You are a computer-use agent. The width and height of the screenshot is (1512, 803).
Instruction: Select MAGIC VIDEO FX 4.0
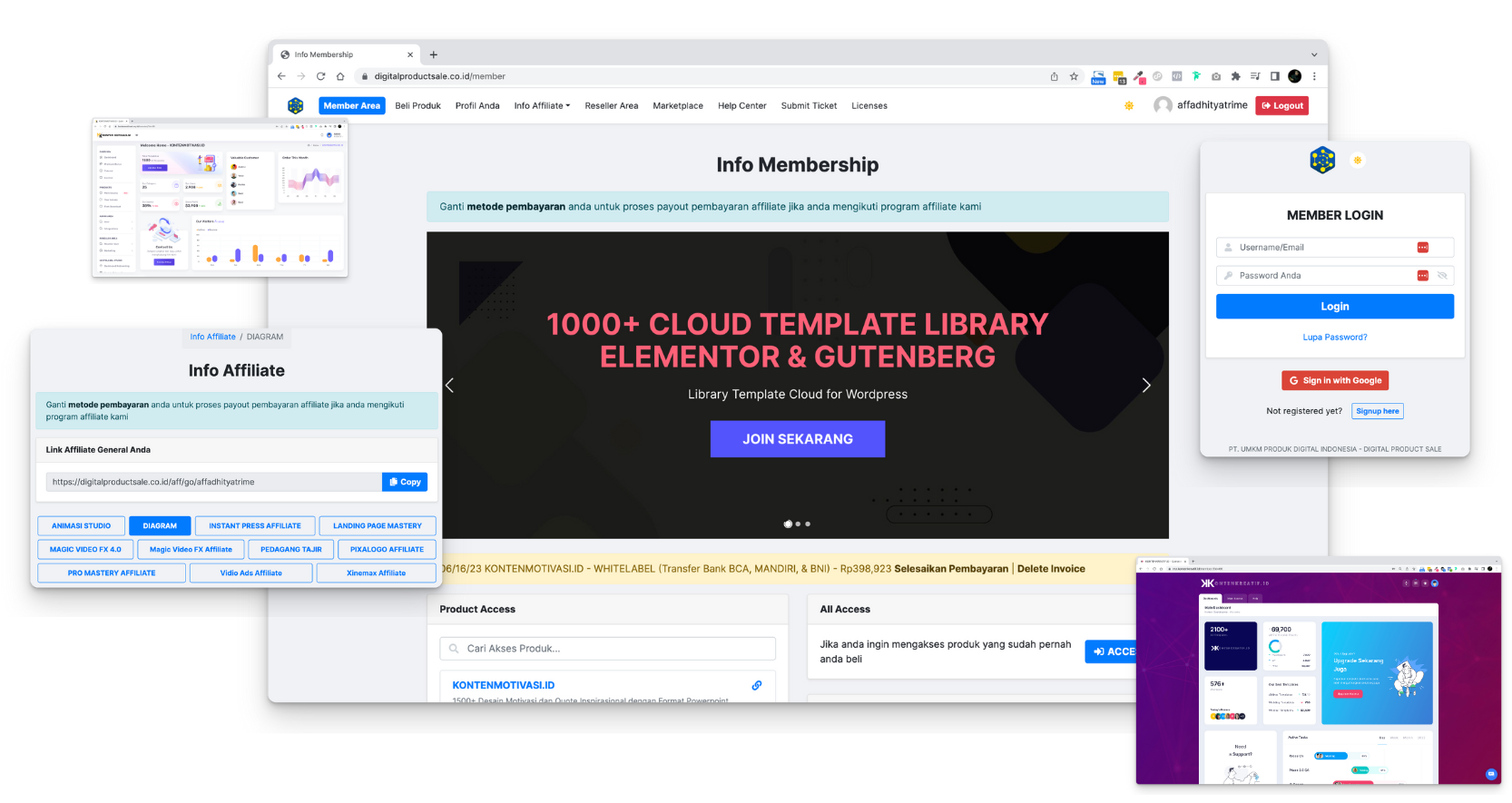[x=85, y=549]
